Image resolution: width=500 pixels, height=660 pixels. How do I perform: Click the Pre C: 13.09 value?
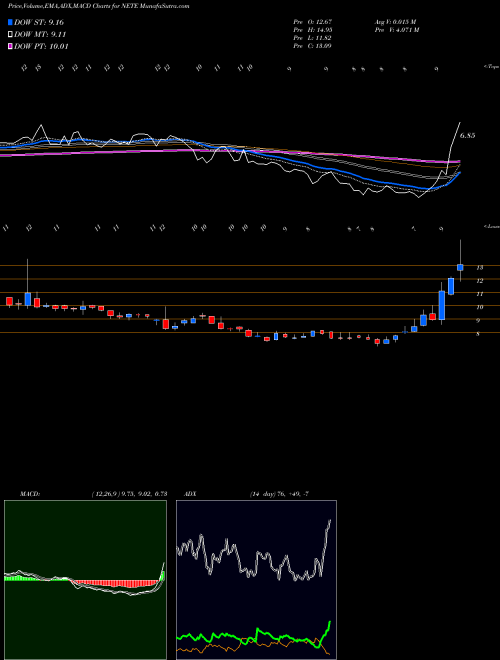[x=313, y=46]
